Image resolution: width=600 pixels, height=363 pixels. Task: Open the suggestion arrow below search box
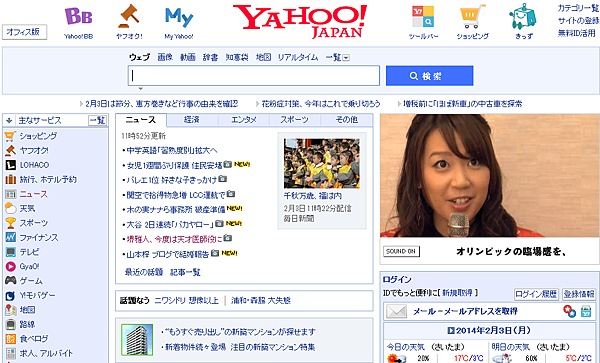point(140,89)
